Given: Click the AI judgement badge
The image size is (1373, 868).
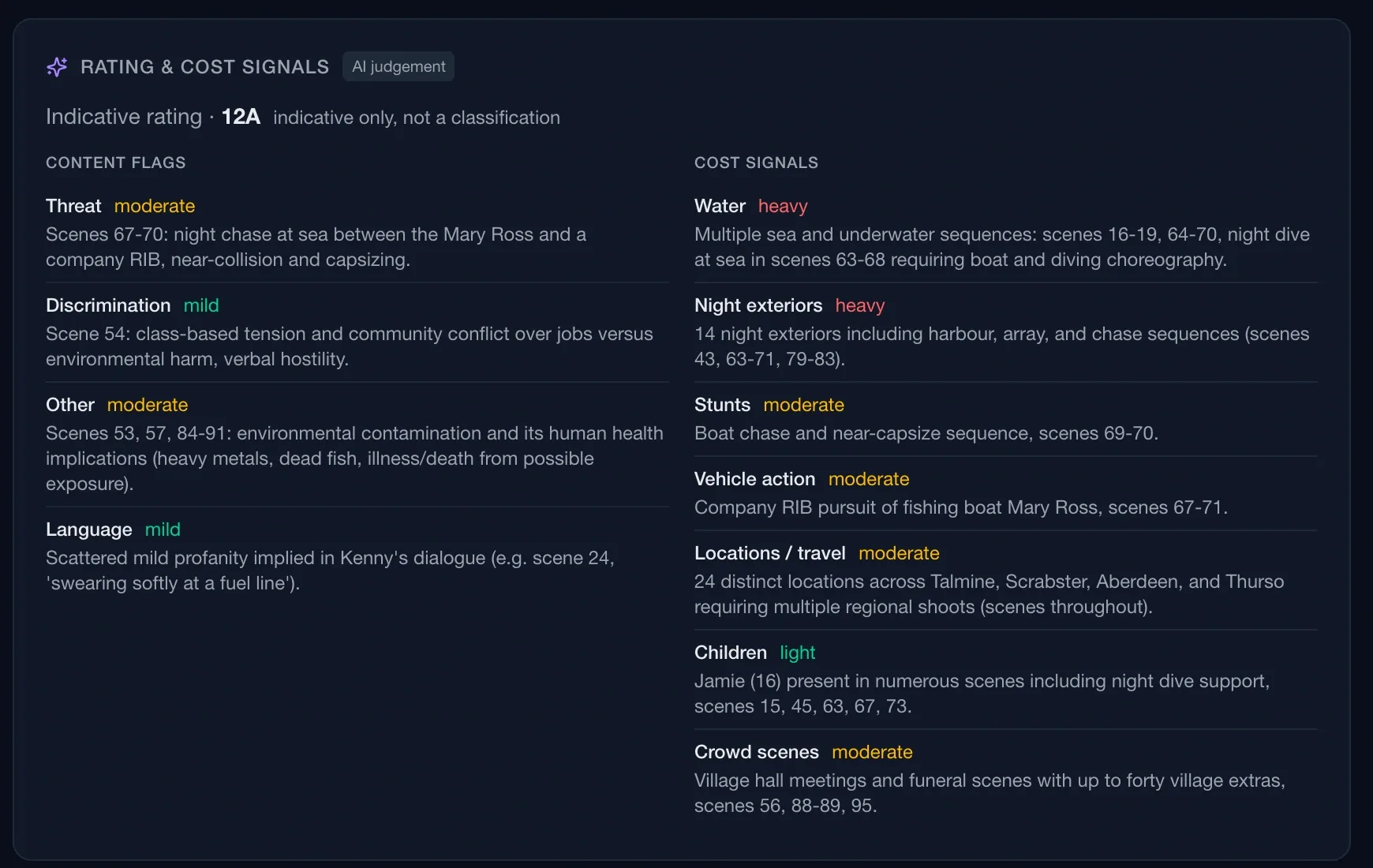Looking at the screenshot, I should tap(398, 66).
